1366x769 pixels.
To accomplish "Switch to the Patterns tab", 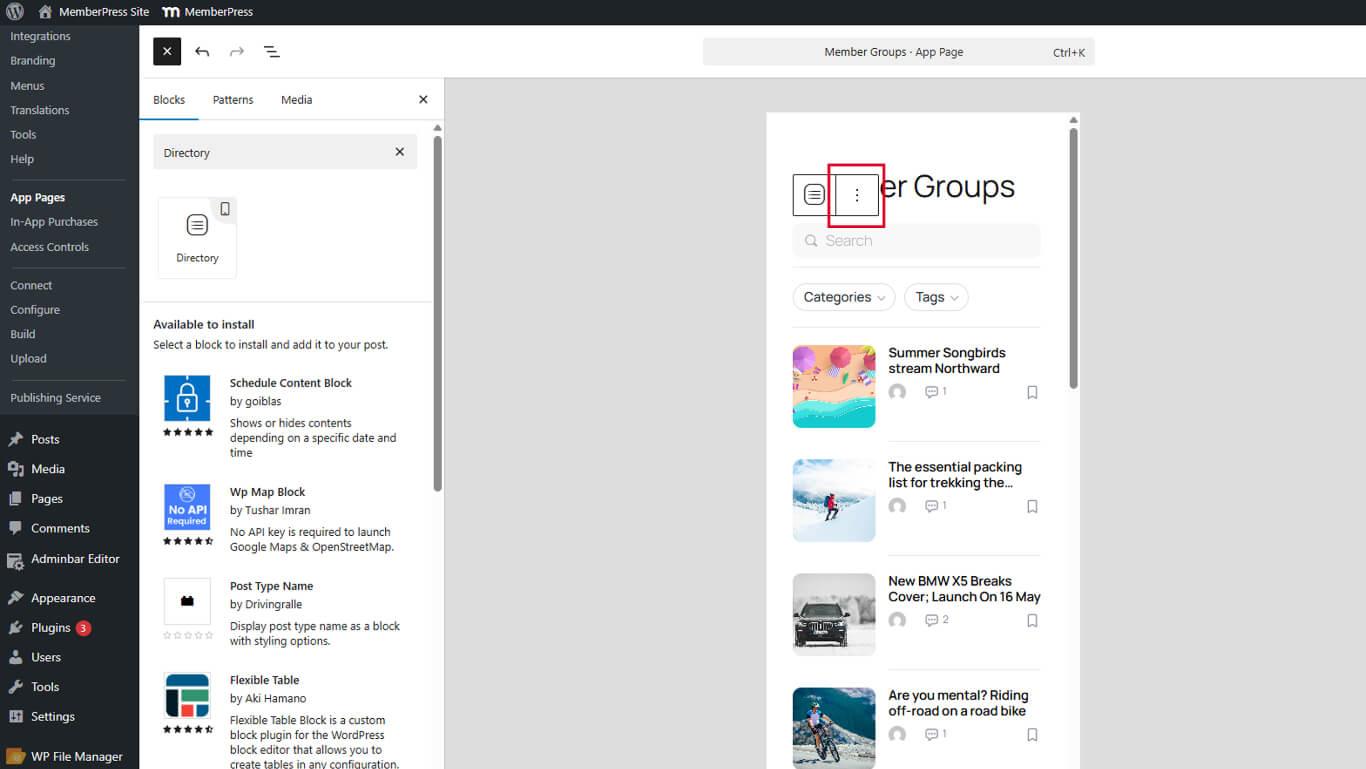I will click(x=233, y=100).
